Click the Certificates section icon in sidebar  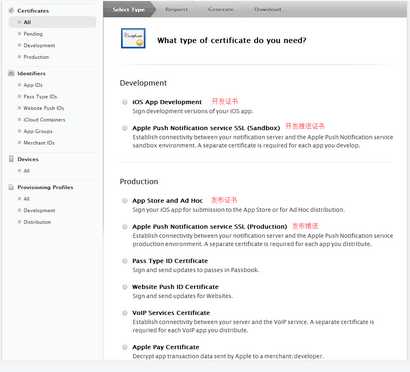pos(11,11)
